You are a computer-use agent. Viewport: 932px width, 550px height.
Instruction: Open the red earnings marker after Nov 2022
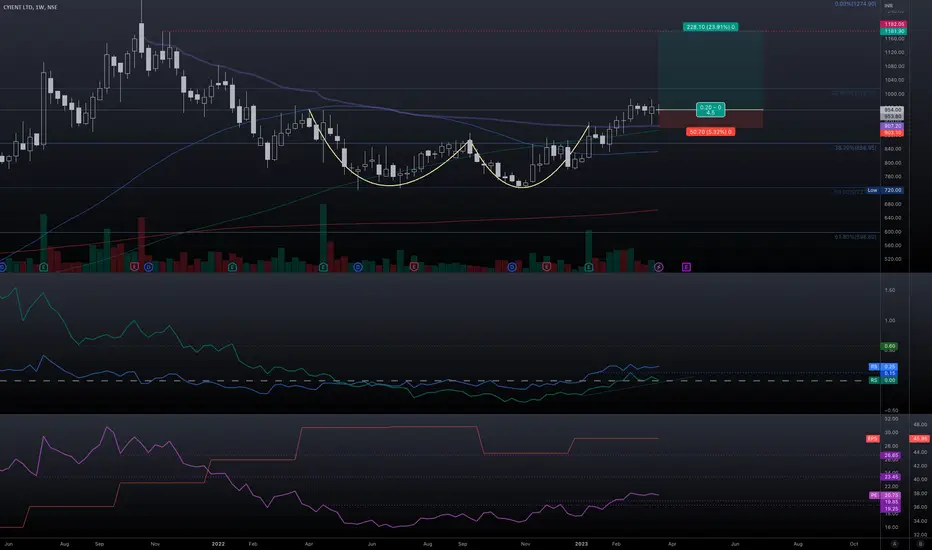(x=547, y=268)
